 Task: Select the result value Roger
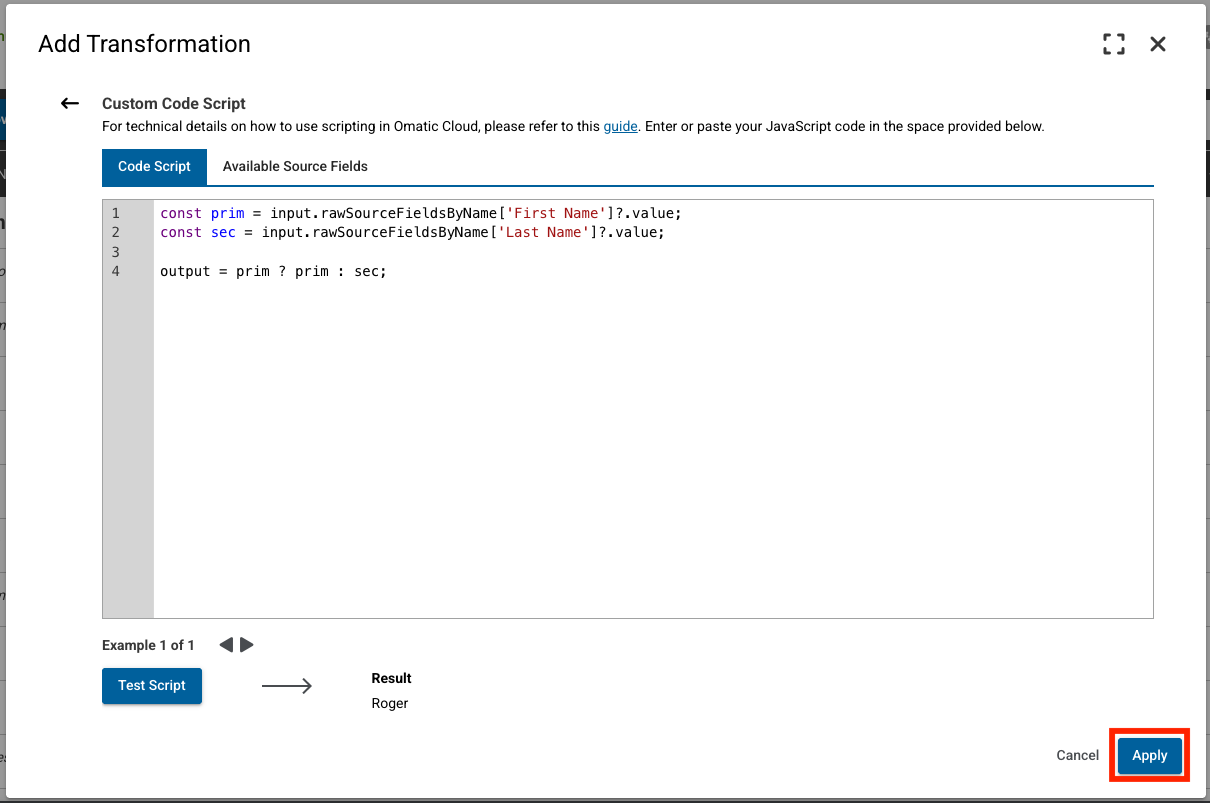pyautogui.click(x=390, y=703)
